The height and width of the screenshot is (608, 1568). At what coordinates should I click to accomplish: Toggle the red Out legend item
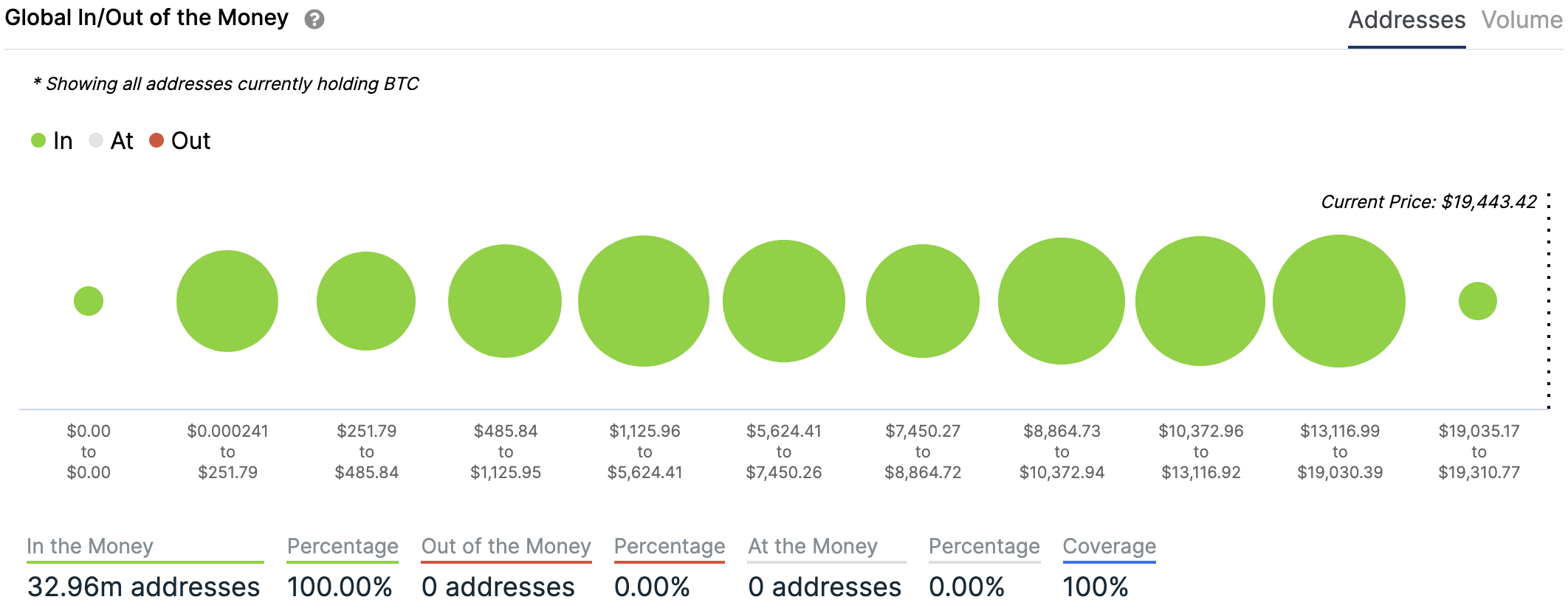(x=180, y=140)
